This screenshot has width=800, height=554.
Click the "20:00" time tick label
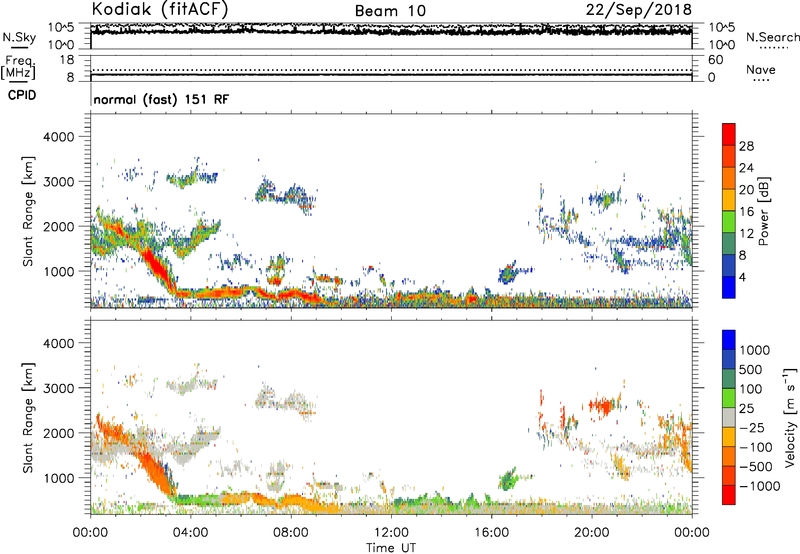click(x=591, y=533)
